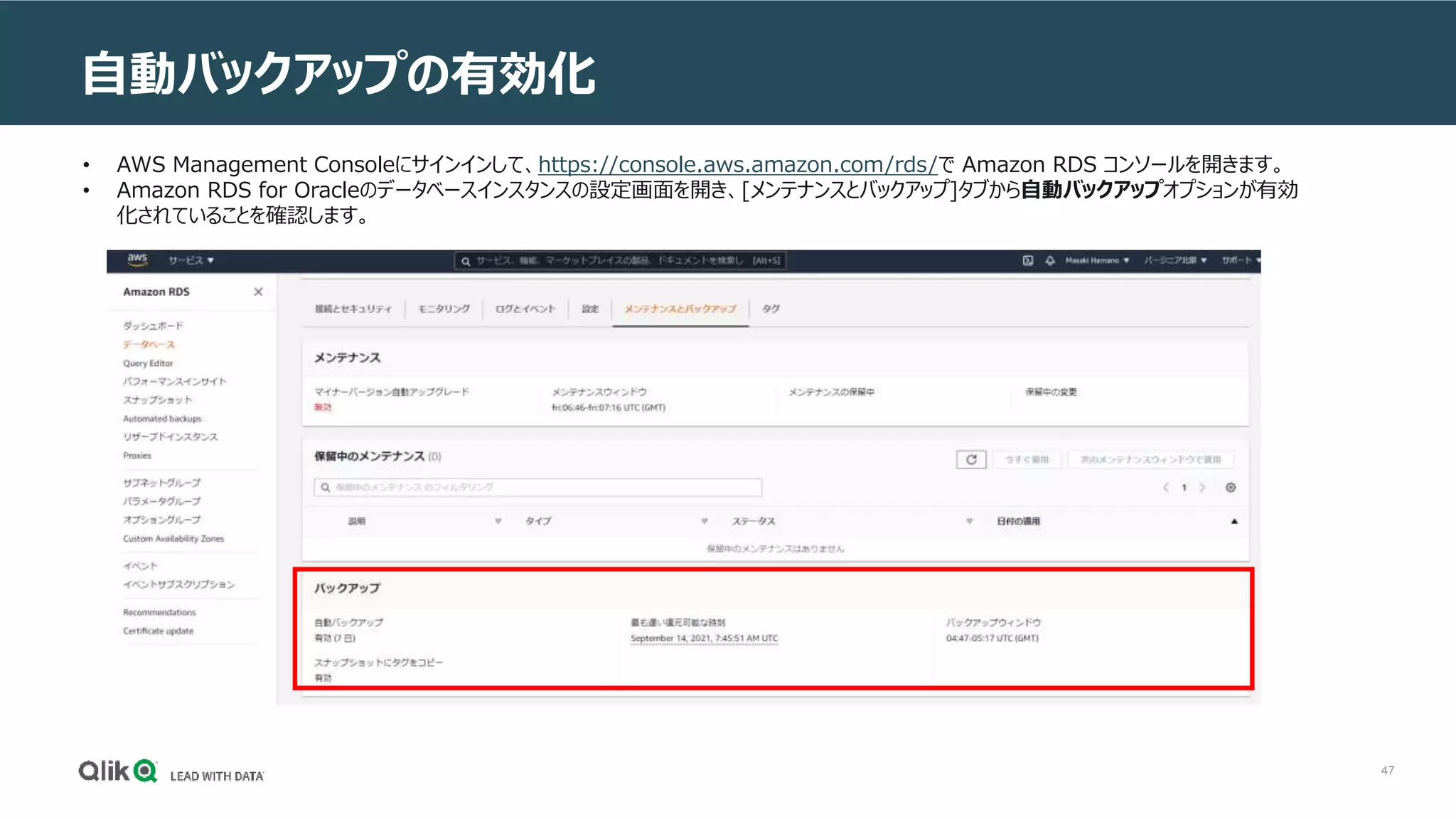Screen dimensions: 1456x819
Task: Sort by the タイプ column arrow
Action: (x=705, y=521)
